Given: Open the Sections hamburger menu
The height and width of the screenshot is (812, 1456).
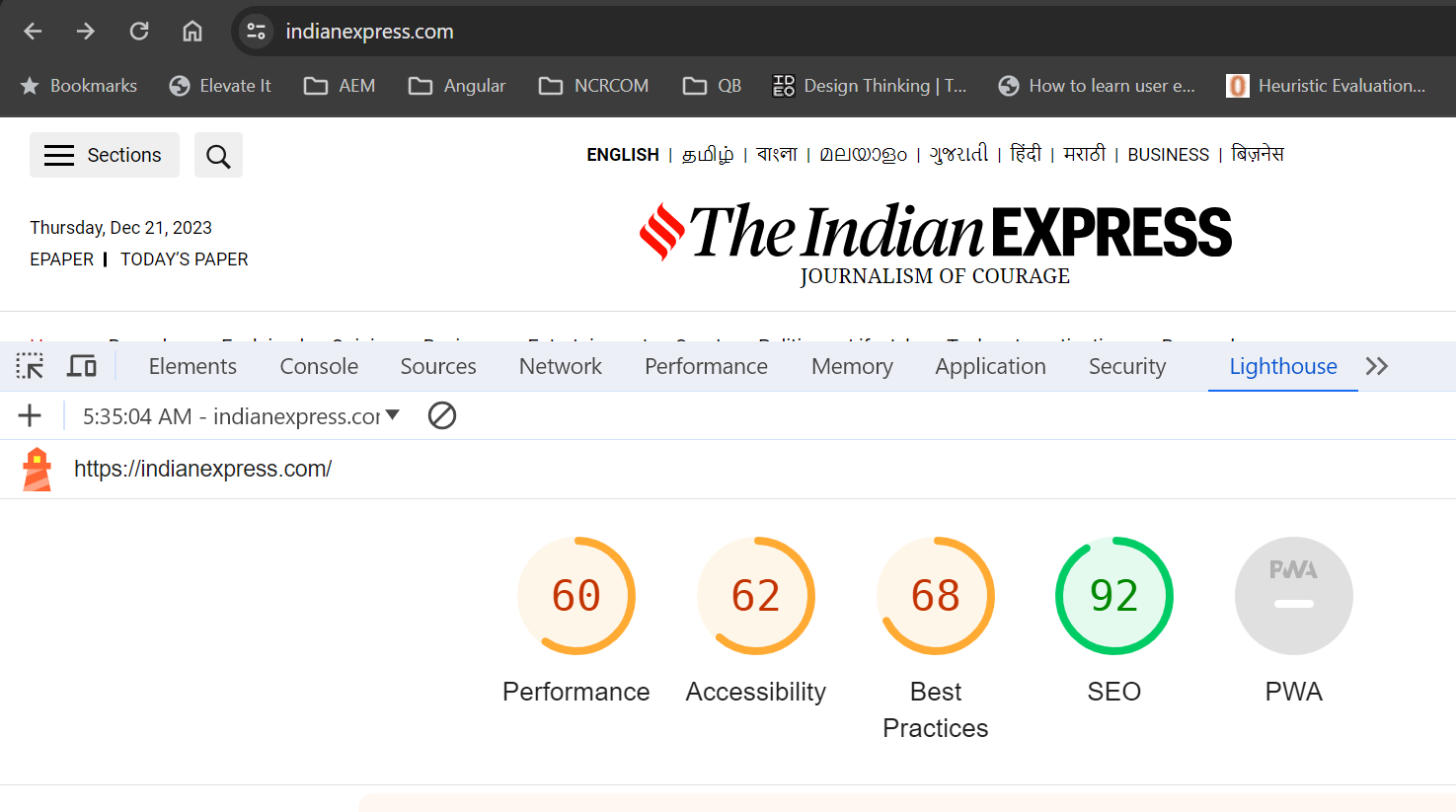Looking at the screenshot, I should point(105,156).
